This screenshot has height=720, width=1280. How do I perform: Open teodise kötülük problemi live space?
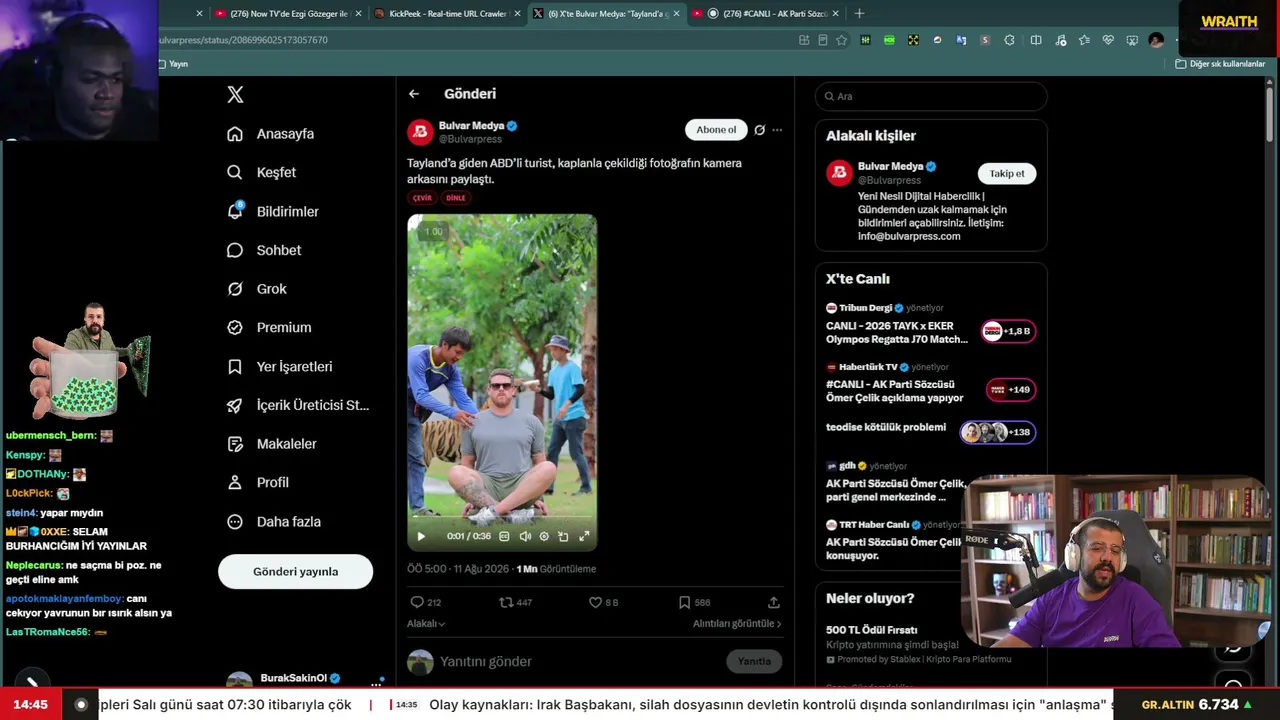tap(931, 430)
